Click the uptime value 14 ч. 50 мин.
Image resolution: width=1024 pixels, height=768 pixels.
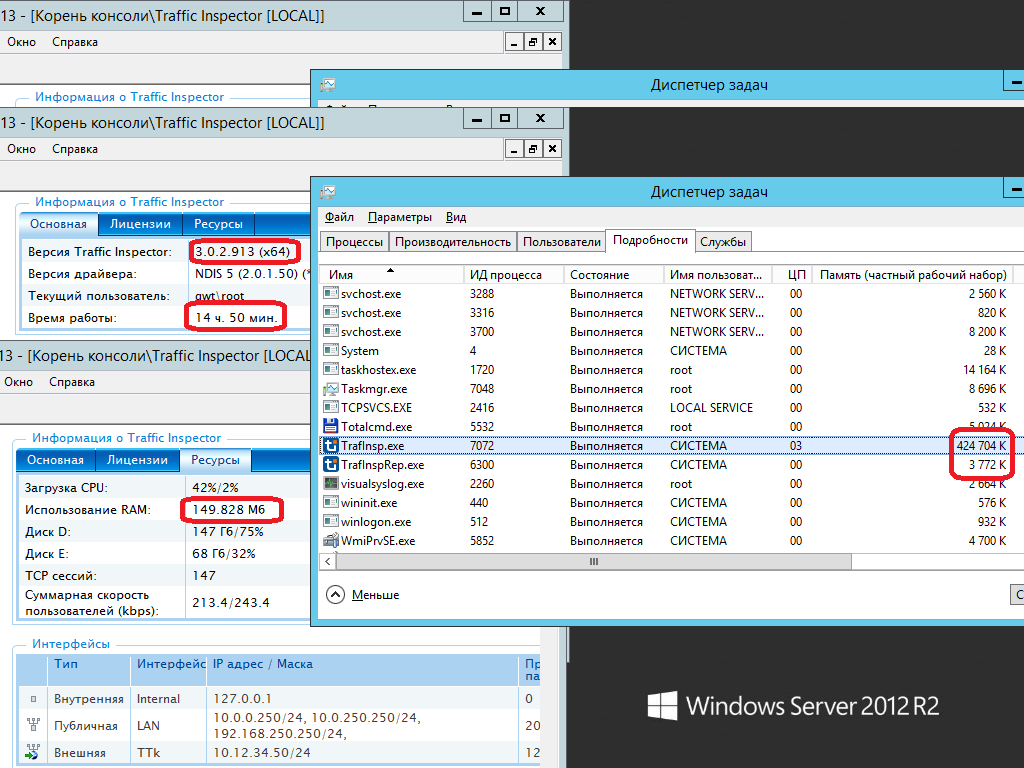236,317
